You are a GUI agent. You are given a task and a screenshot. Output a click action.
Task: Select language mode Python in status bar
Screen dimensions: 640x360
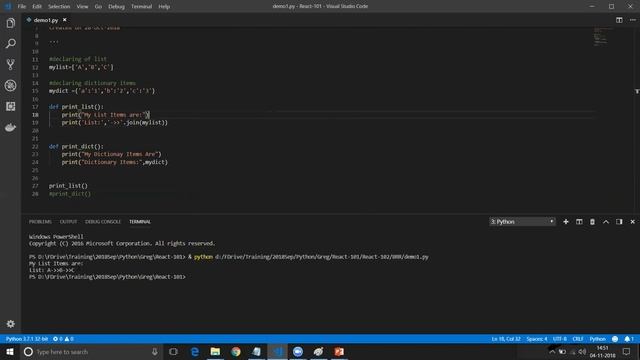[597, 339]
